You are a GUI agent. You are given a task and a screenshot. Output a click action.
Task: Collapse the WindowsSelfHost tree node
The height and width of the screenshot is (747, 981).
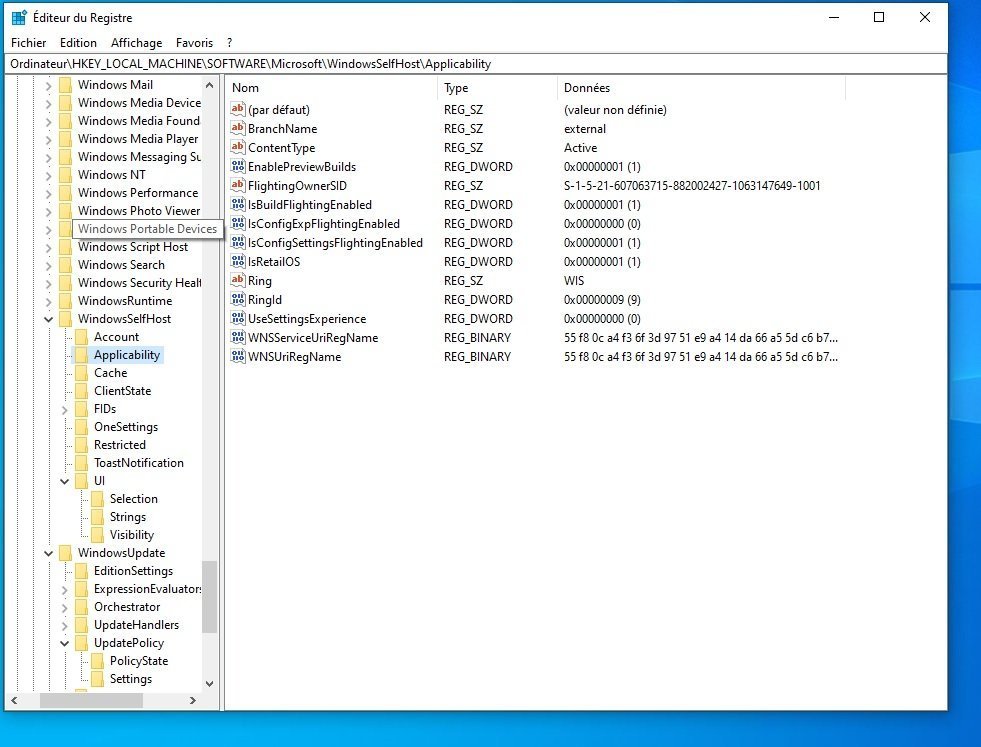pos(48,319)
